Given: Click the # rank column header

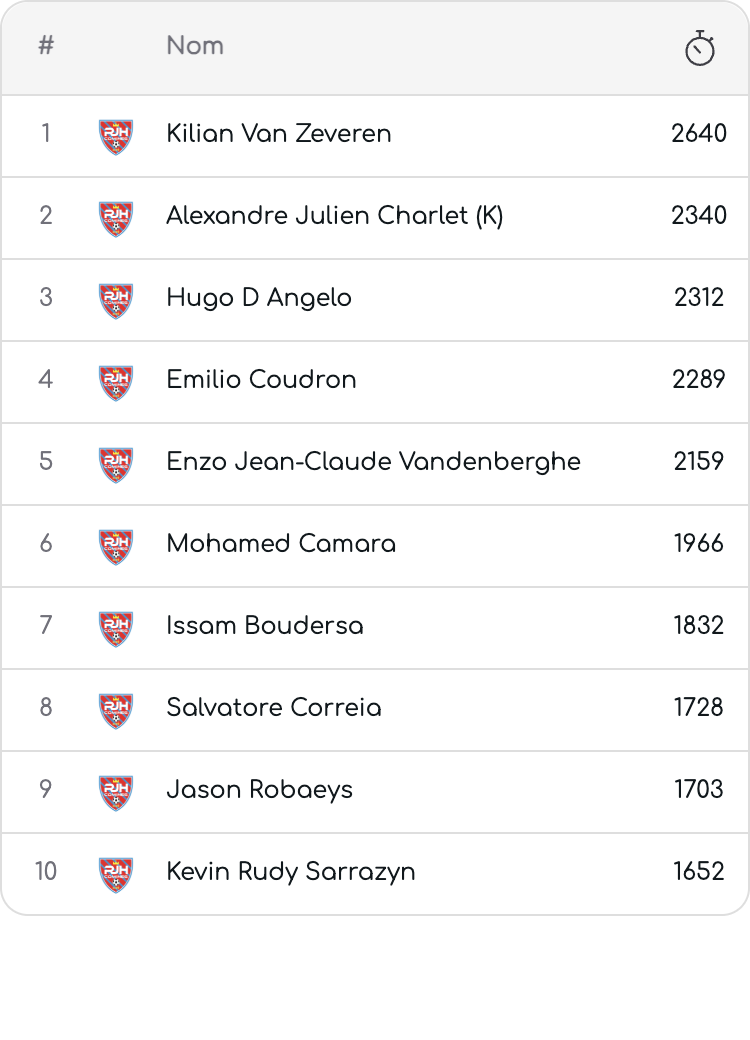Looking at the screenshot, I should (x=46, y=46).
